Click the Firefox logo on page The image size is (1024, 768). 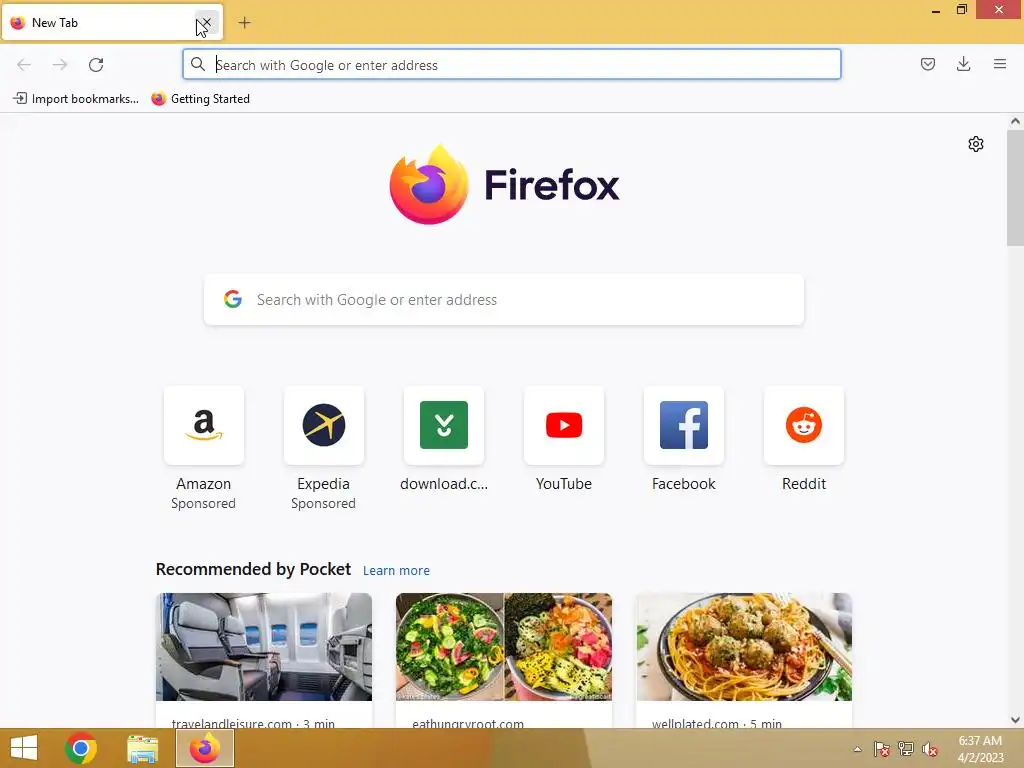click(504, 185)
